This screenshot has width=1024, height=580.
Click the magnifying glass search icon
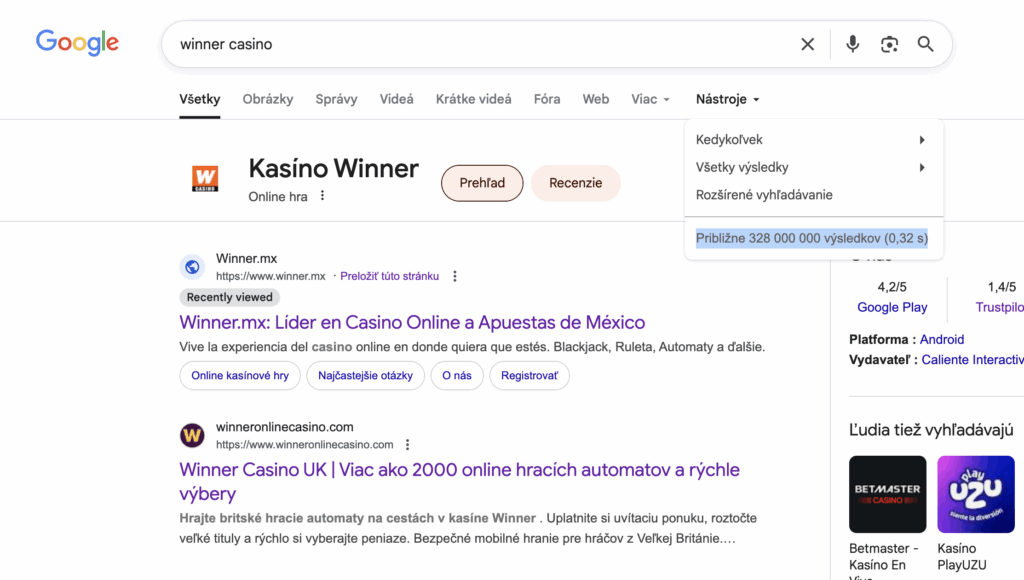coord(925,44)
